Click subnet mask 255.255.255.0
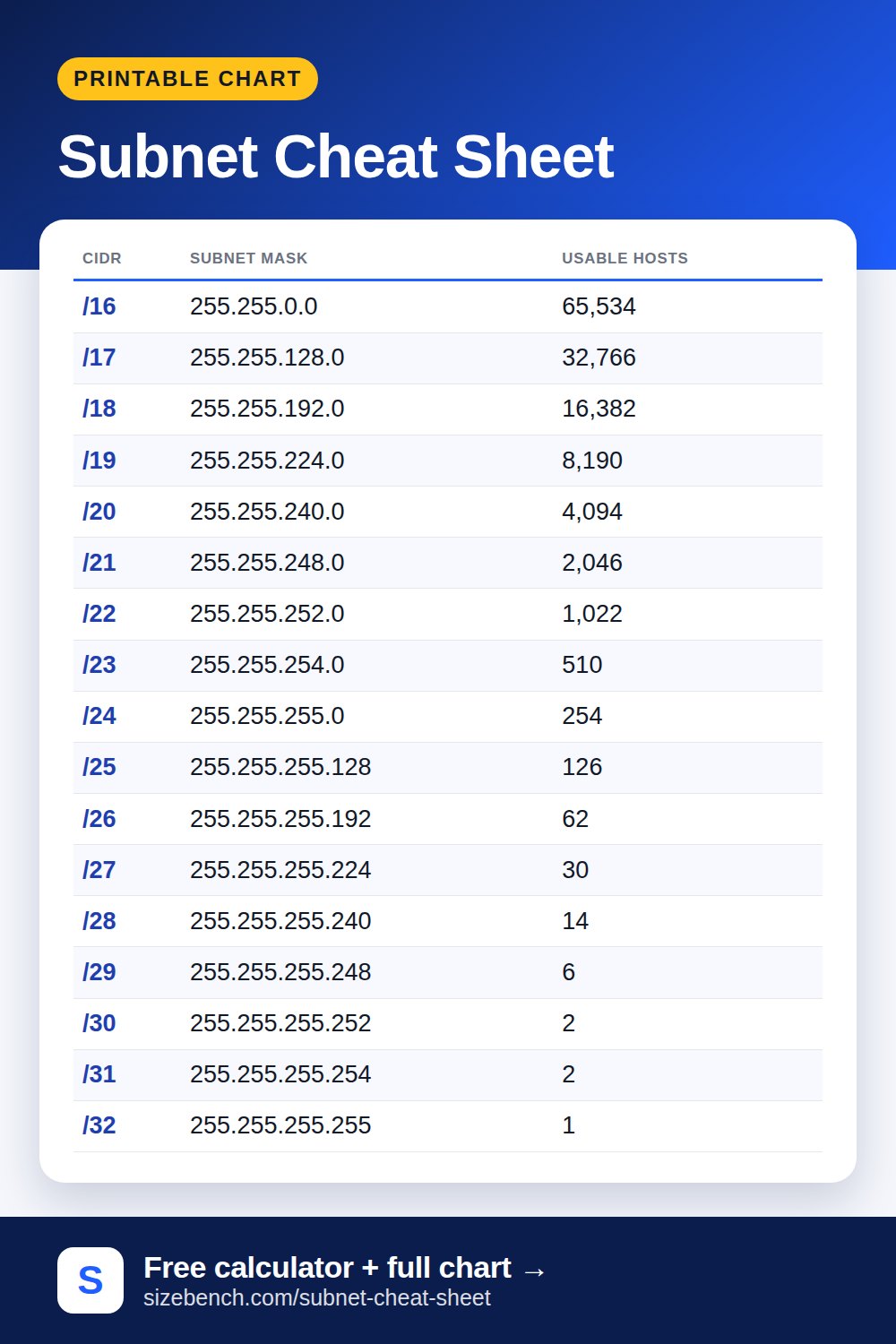Viewport: 896px width, 1344px height. tap(267, 716)
